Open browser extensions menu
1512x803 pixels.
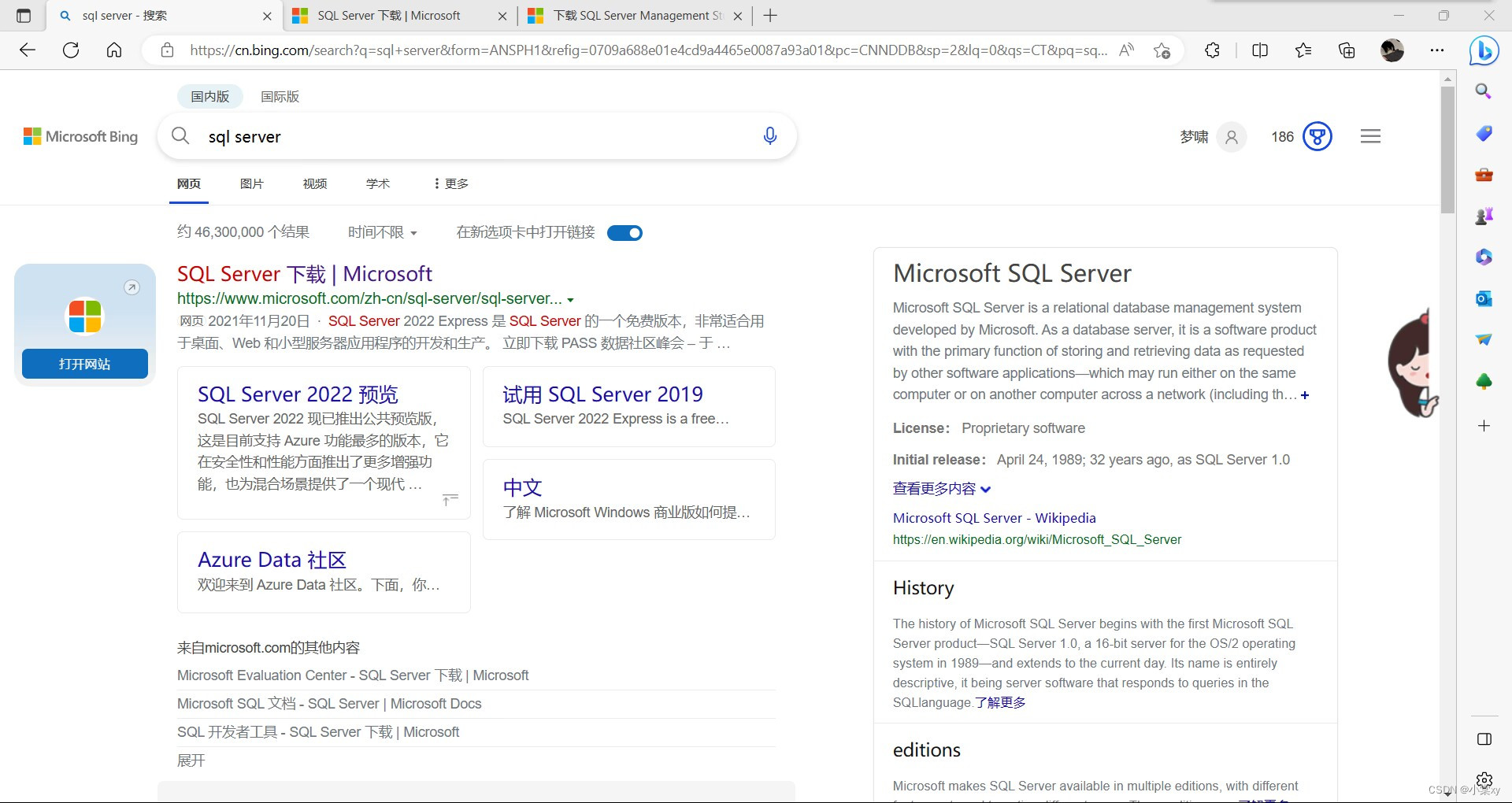1212,50
